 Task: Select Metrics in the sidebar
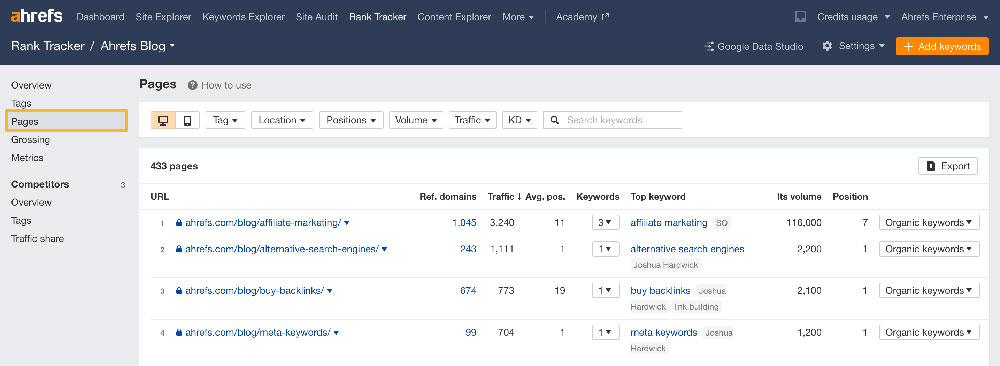coord(27,157)
